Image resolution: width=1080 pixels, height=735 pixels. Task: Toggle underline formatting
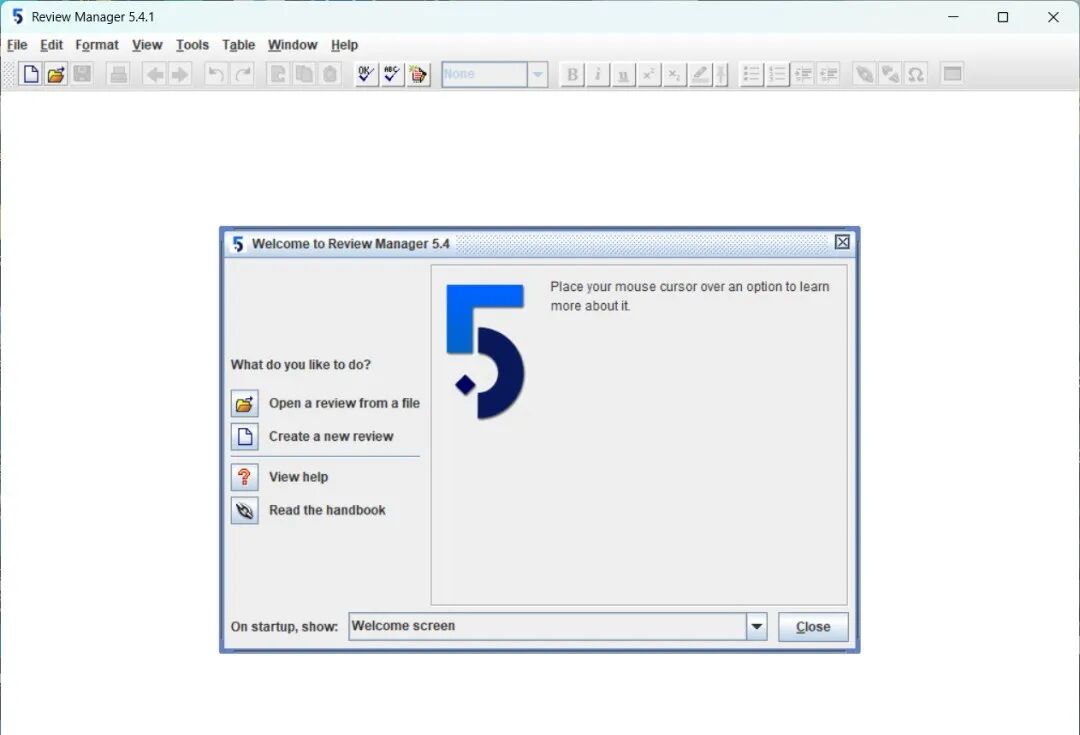623,74
